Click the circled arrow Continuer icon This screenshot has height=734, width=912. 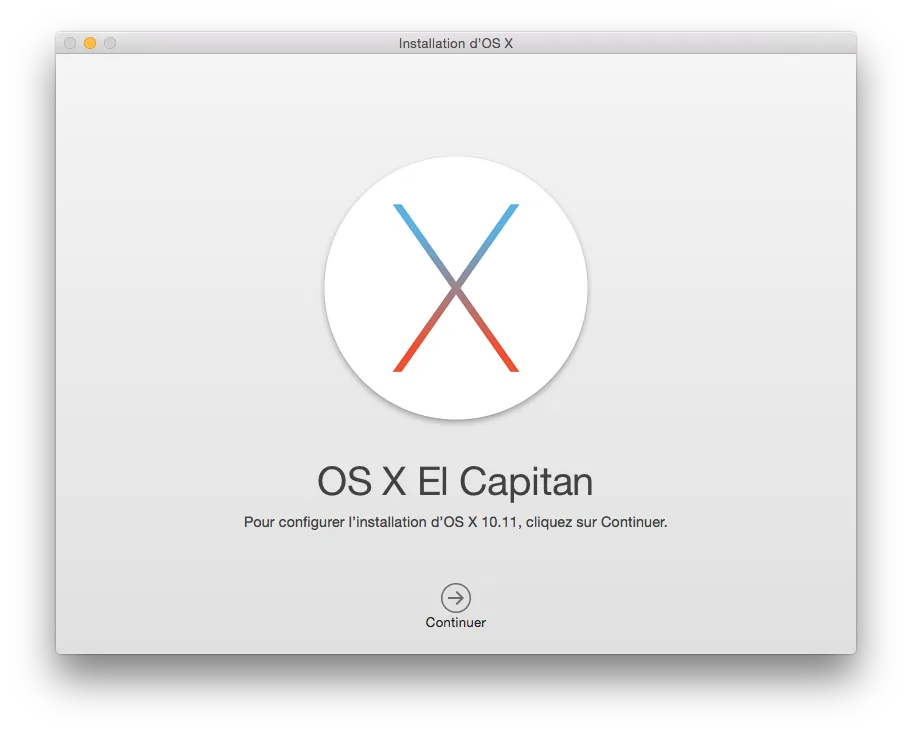(x=455, y=597)
